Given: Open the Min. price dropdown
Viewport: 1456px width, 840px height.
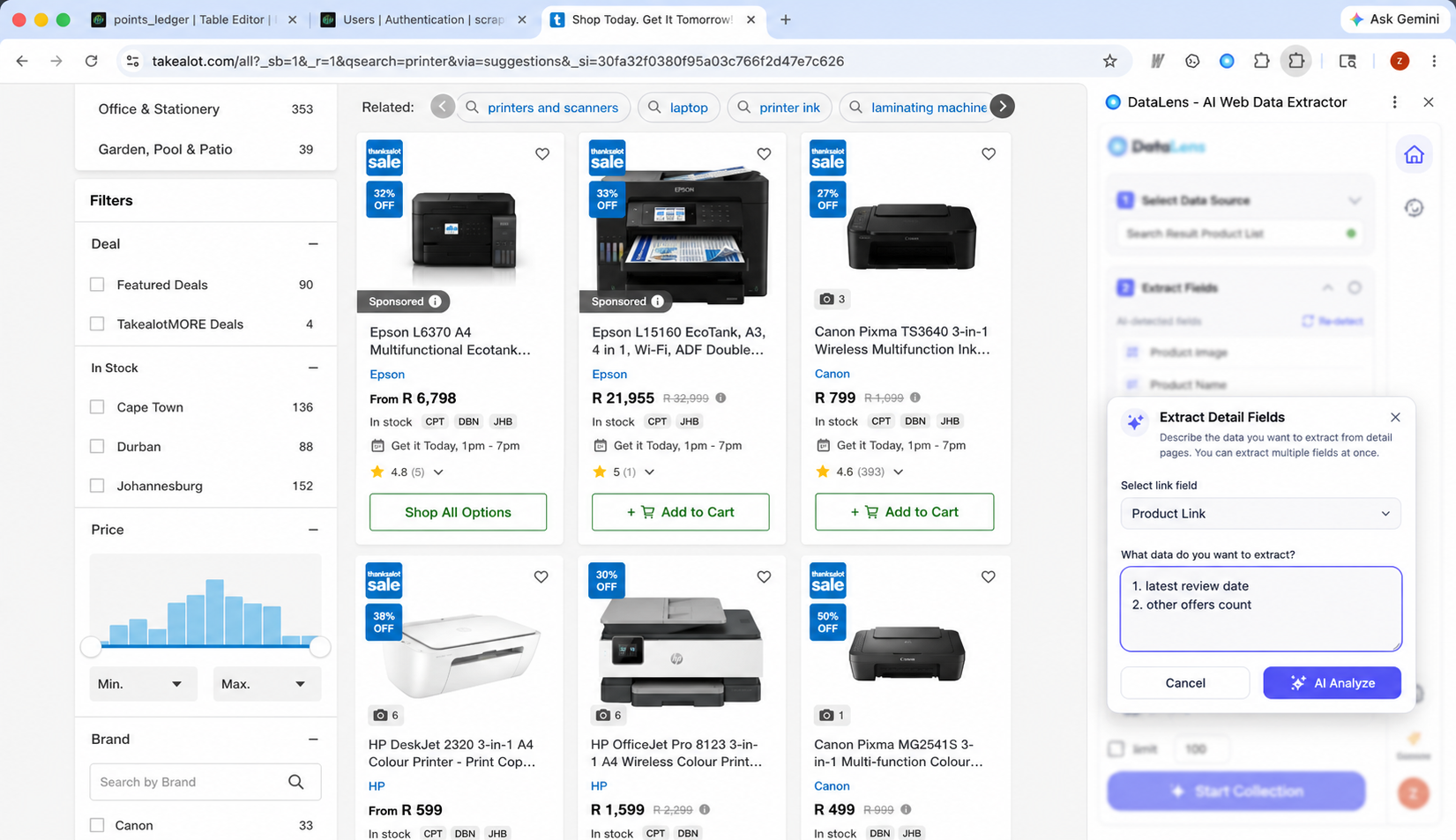Looking at the screenshot, I should coord(142,684).
